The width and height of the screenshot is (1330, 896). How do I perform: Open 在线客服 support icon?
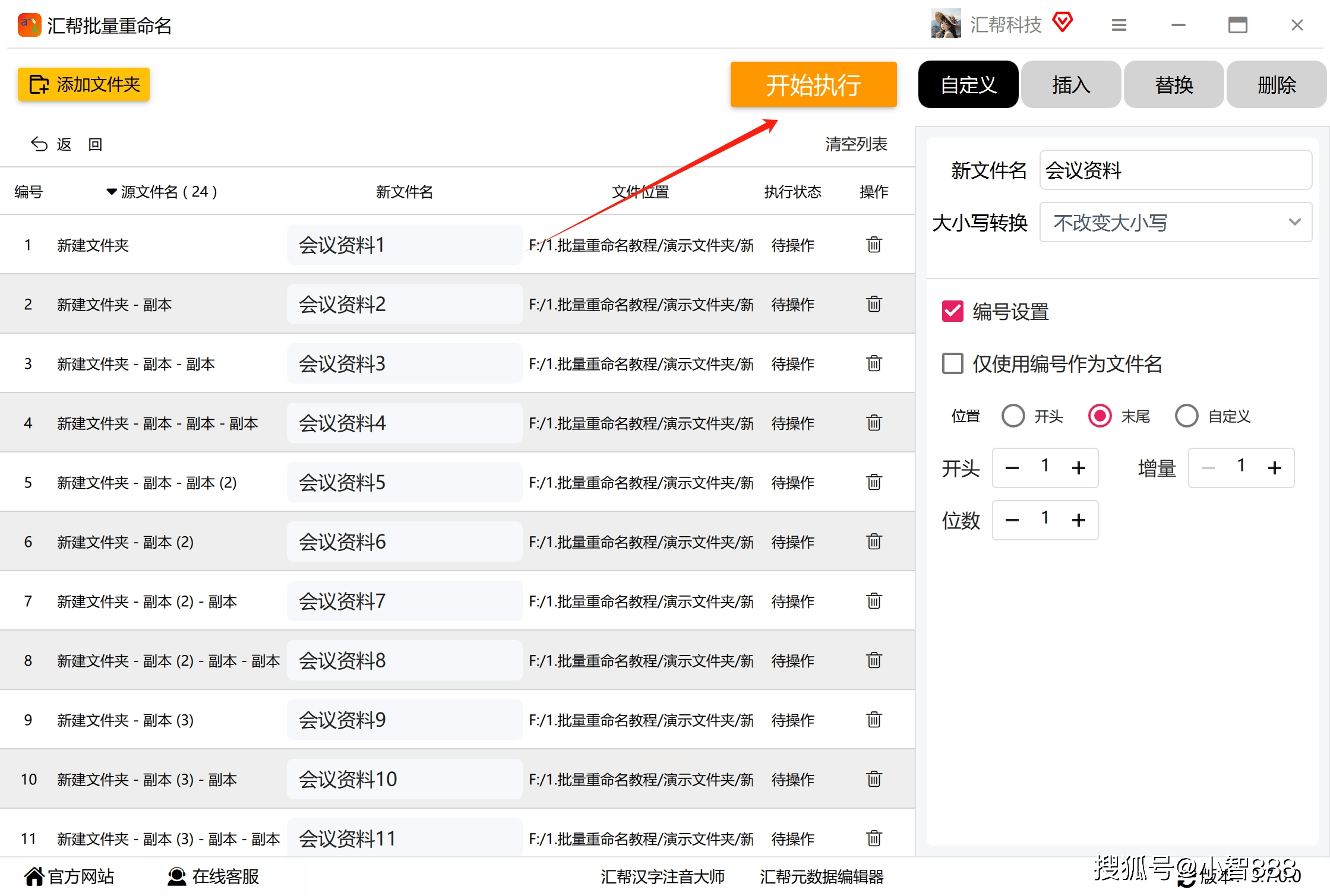(176, 876)
